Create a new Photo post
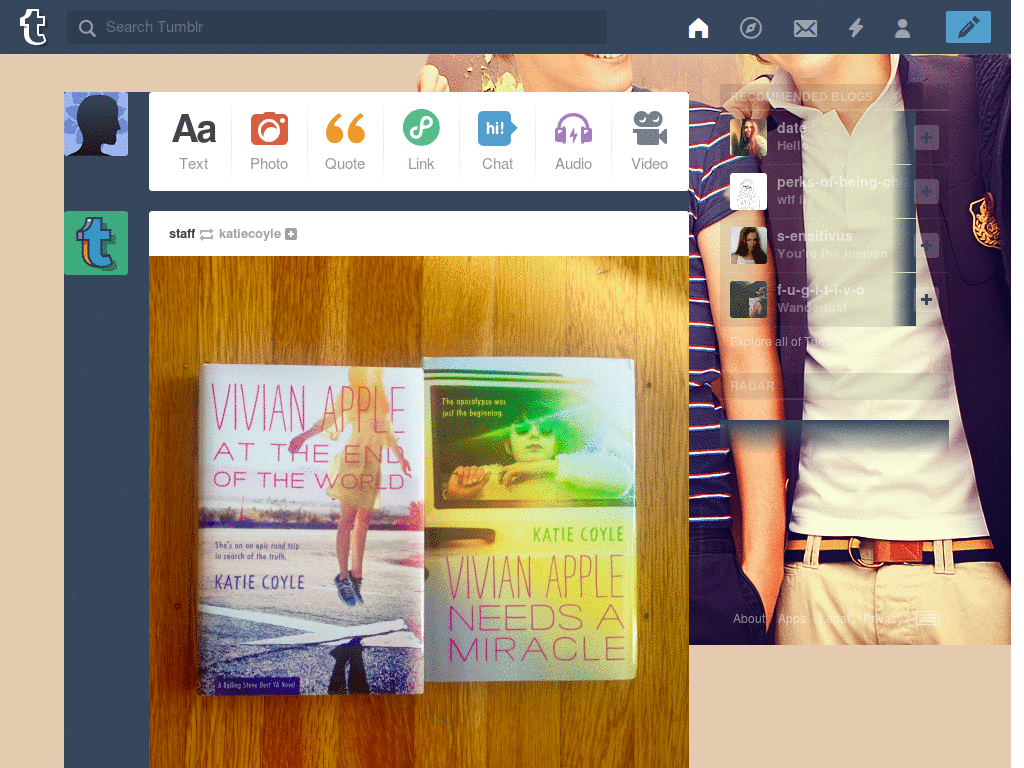Screen dimensions: 1024x768 click(x=269, y=141)
